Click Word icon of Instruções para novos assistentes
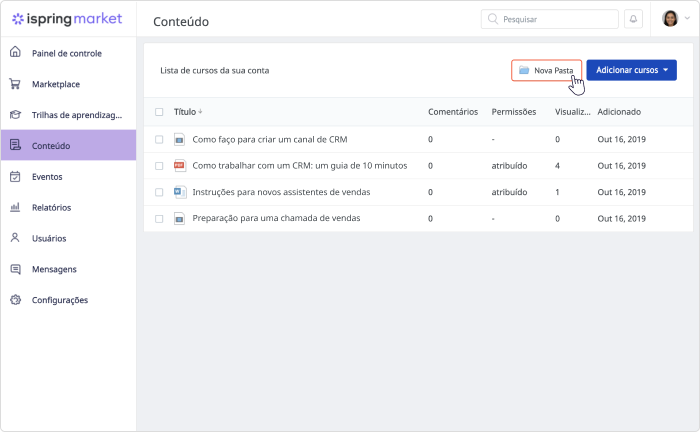Image resolution: width=700 pixels, height=432 pixels. (179, 192)
